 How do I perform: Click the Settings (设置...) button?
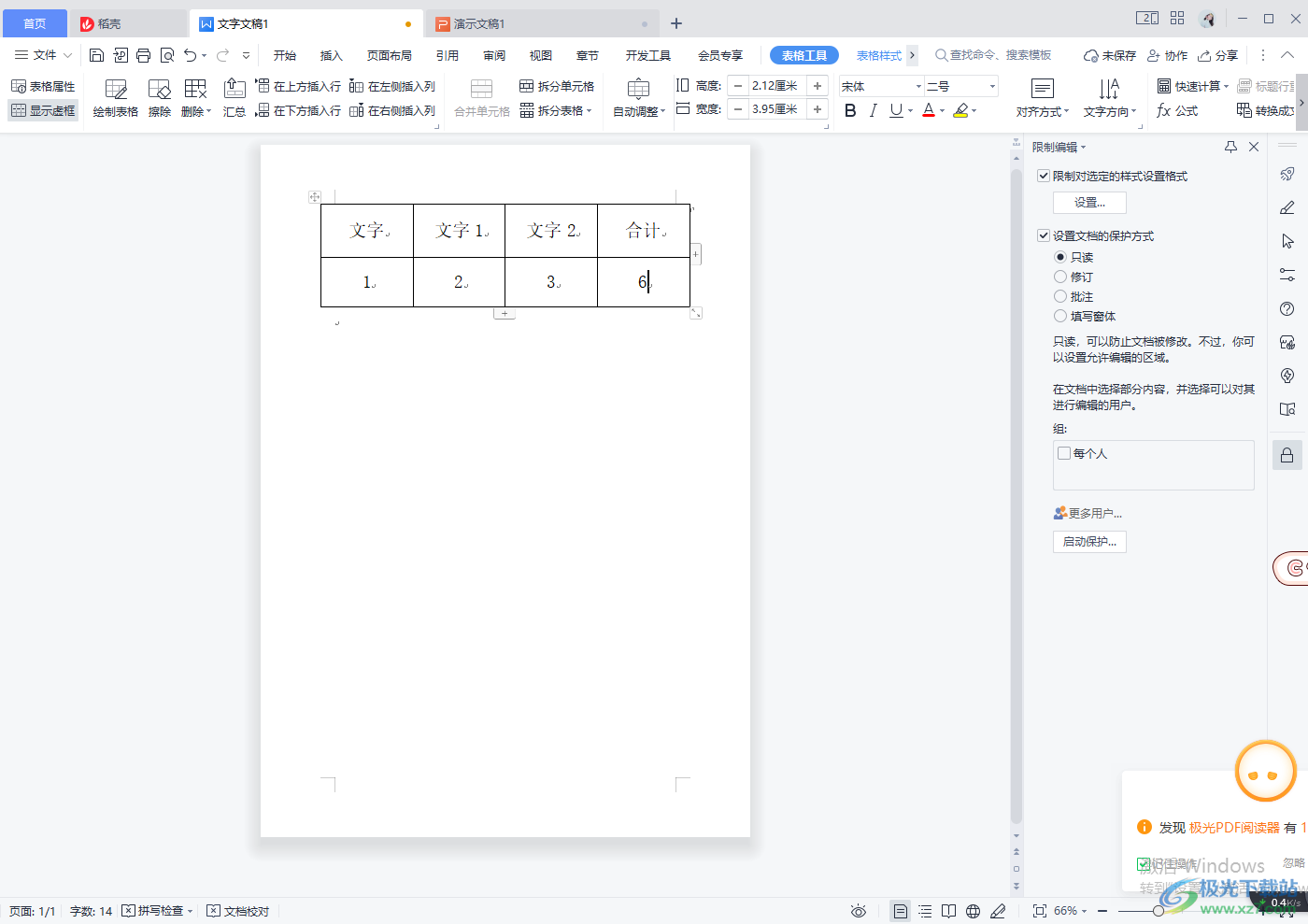(x=1089, y=203)
